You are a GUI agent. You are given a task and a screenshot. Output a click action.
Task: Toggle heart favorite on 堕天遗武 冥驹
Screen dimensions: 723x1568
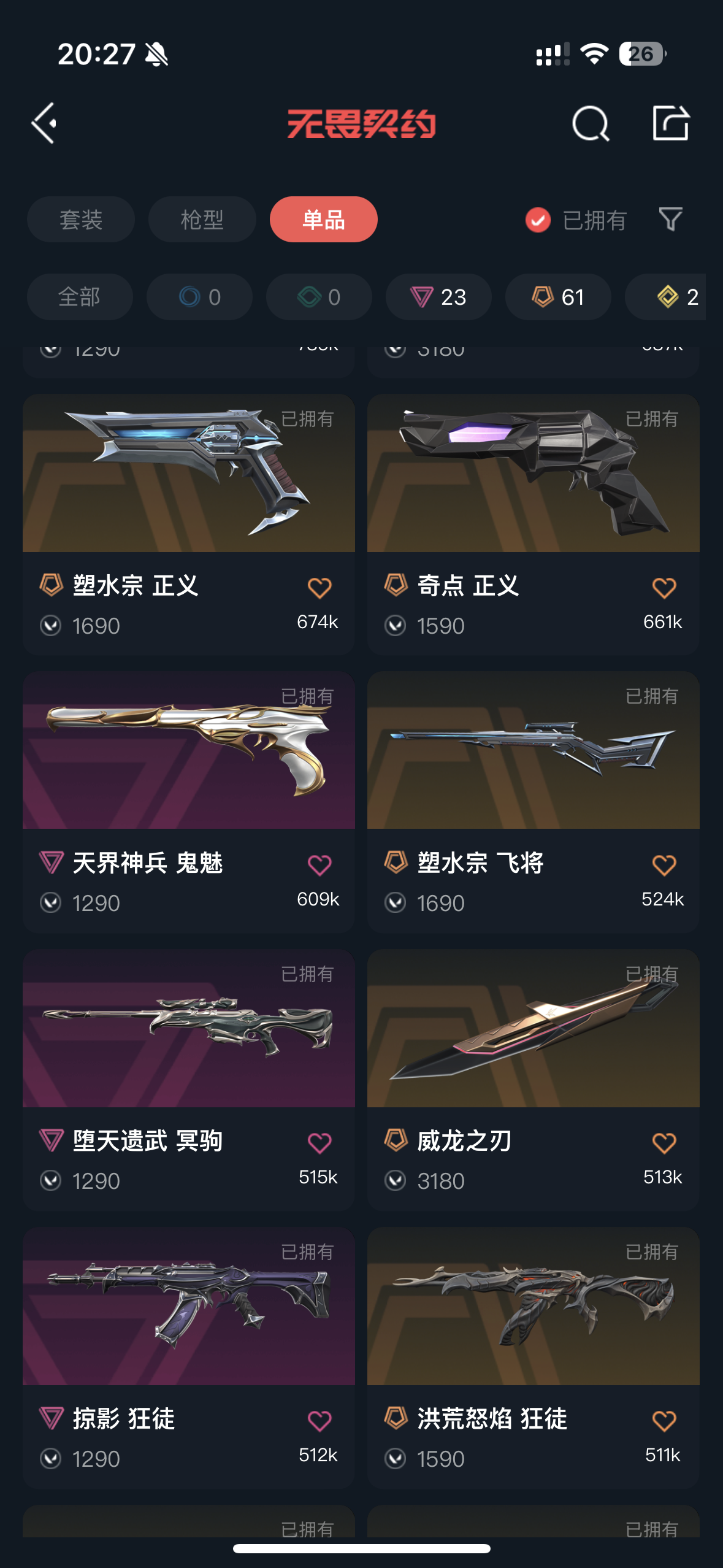coord(319,1143)
